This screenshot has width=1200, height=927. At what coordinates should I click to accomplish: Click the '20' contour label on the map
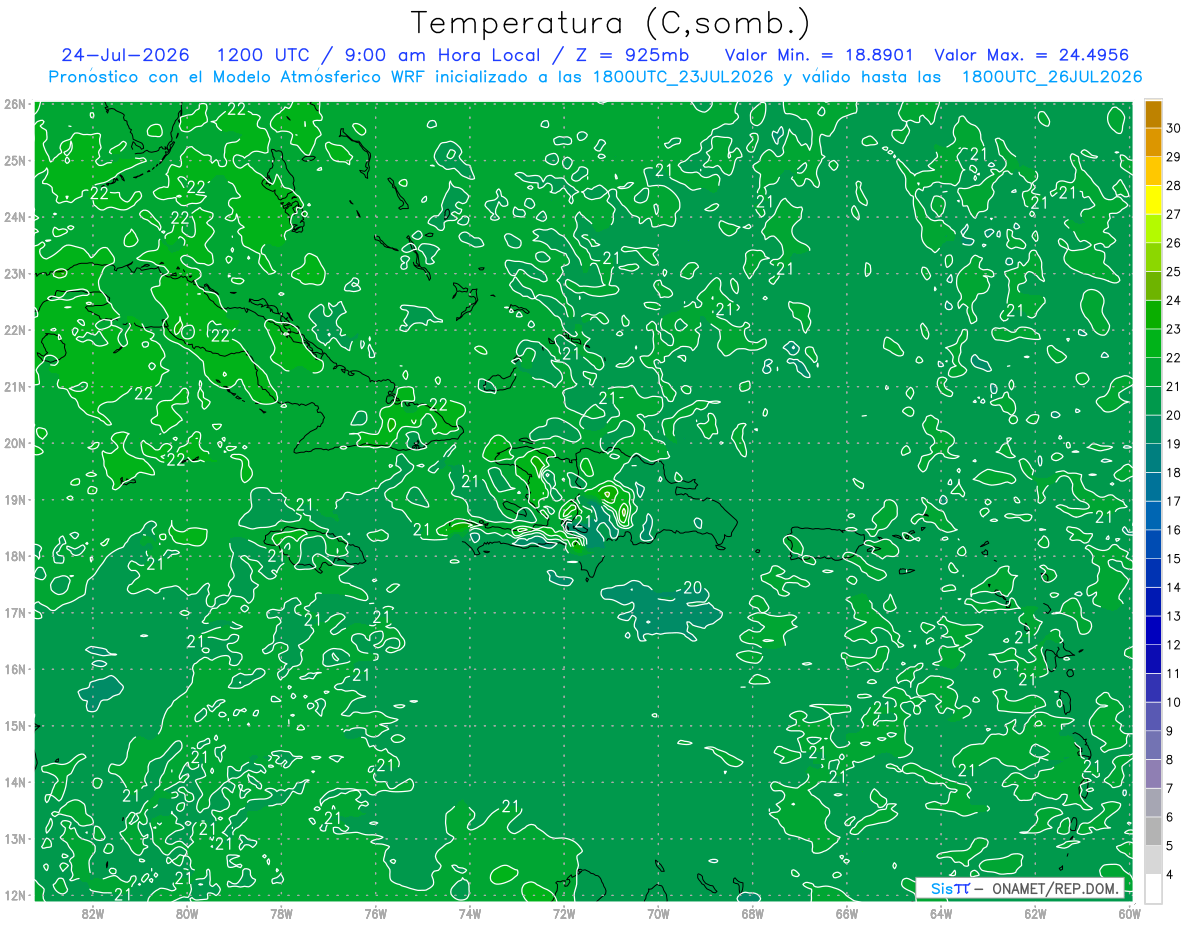(692, 588)
